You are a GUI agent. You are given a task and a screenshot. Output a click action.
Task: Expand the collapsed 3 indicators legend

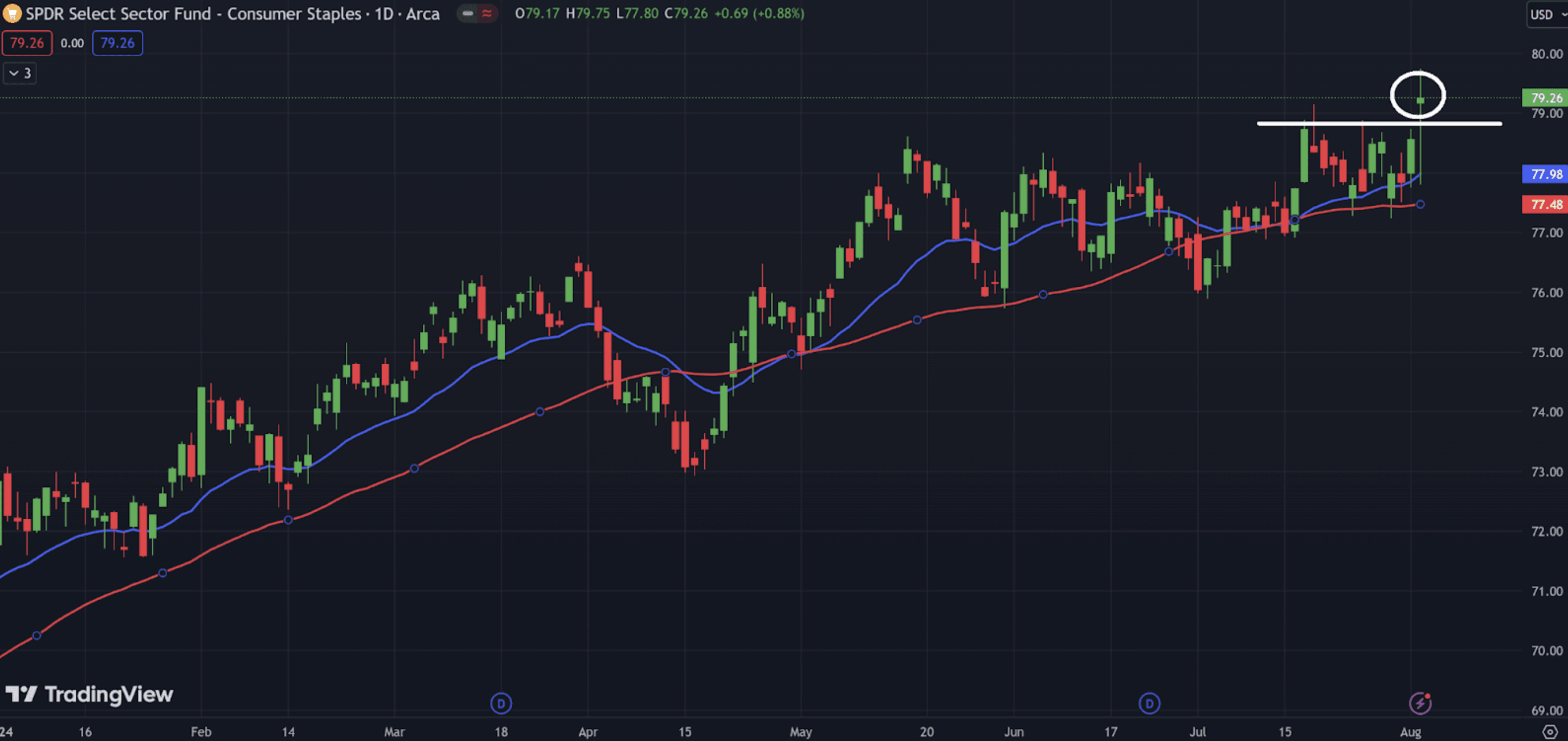pyautogui.click(x=19, y=73)
